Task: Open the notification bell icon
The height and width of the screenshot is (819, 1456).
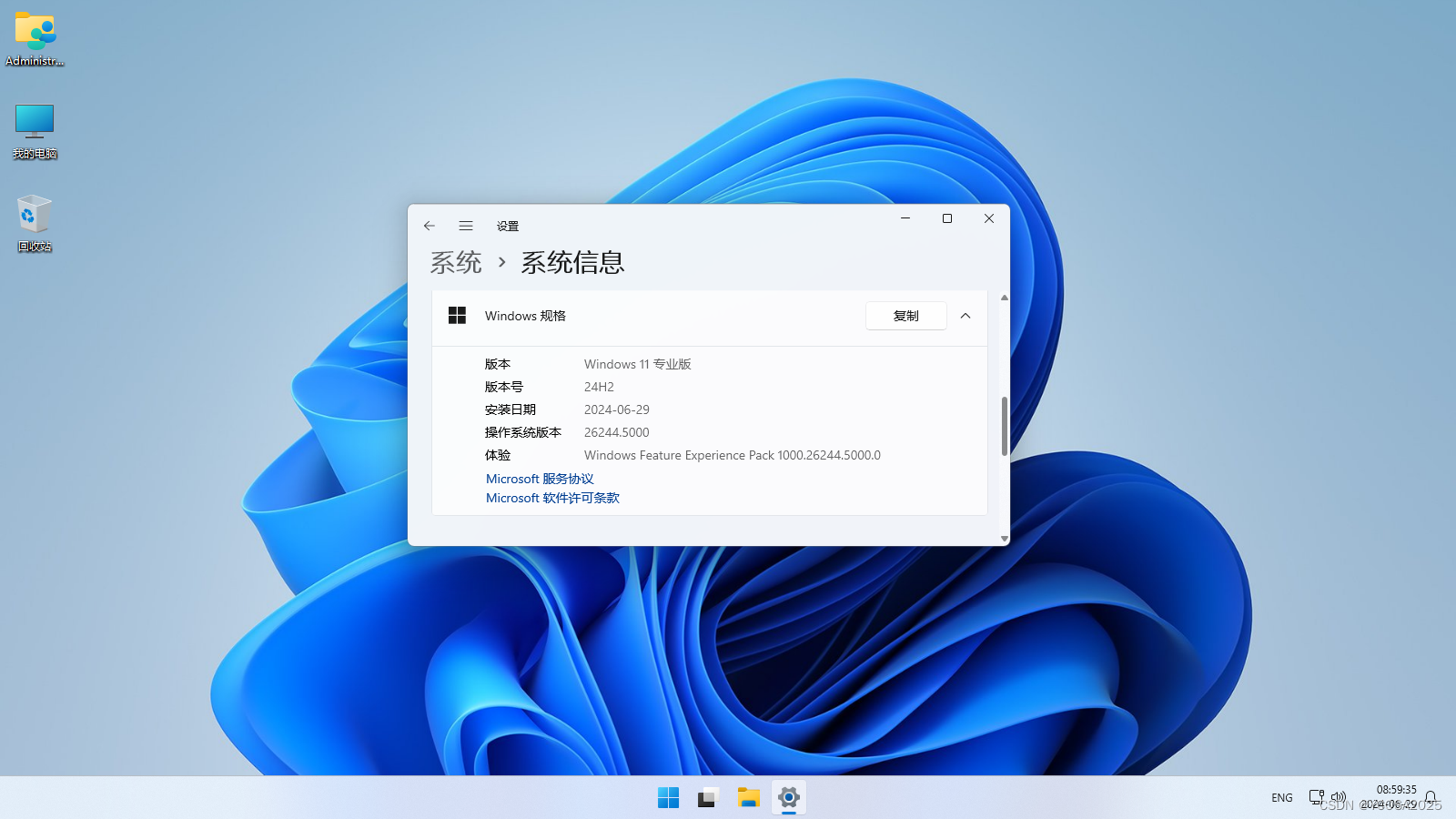Action: click(1431, 797)
